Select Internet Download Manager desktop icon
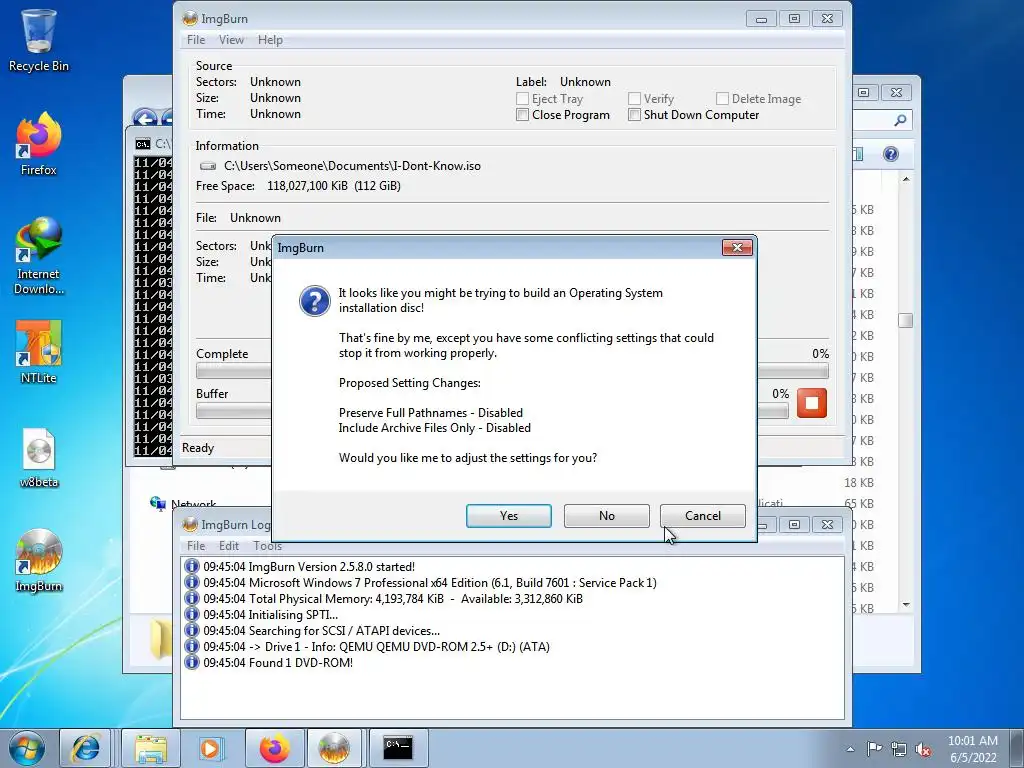 [39, 256]
